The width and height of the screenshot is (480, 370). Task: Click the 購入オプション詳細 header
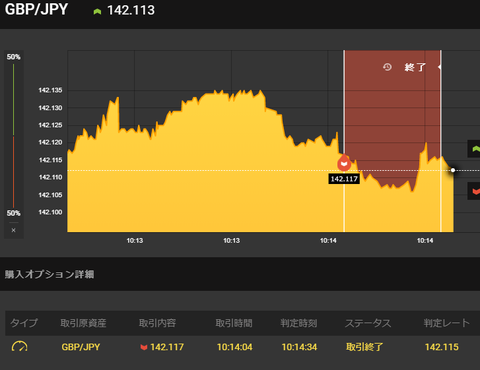point(49,274)
